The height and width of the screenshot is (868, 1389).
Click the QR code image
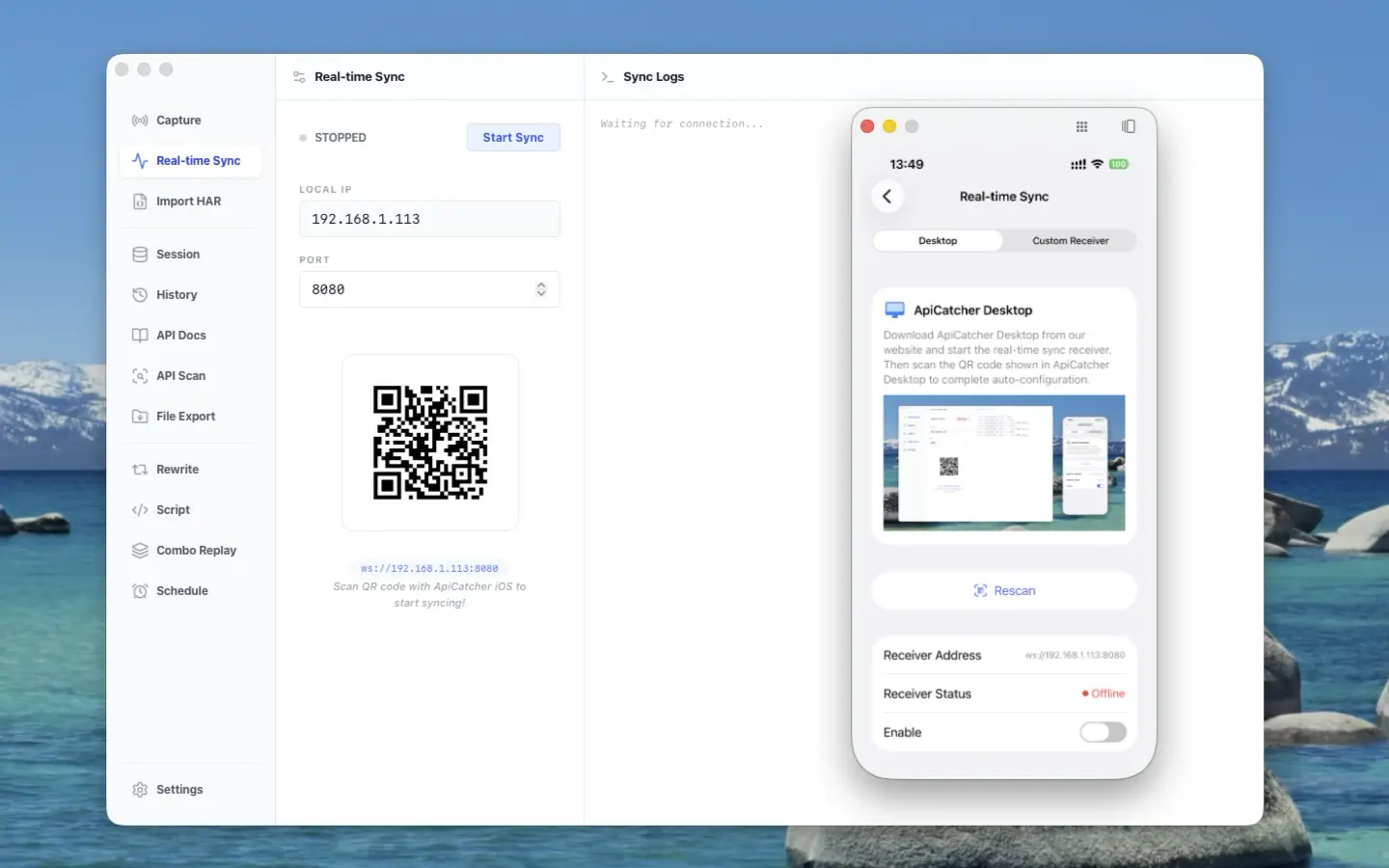[x=430, y=443]
